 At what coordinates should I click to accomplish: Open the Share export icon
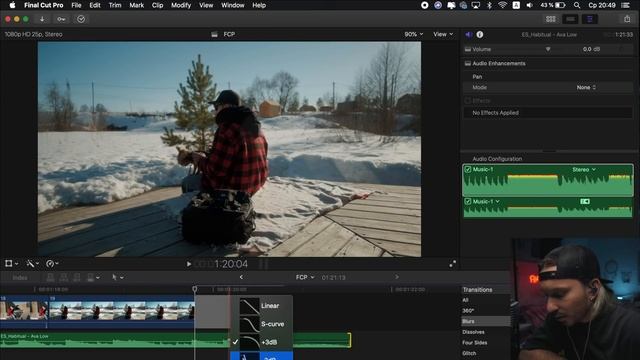click(x=627, y=19)
